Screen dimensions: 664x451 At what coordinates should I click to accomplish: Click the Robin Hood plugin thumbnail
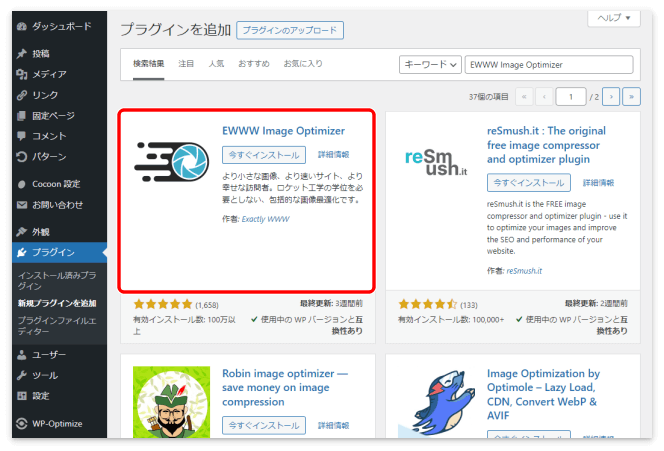click(x=172, y=402)
